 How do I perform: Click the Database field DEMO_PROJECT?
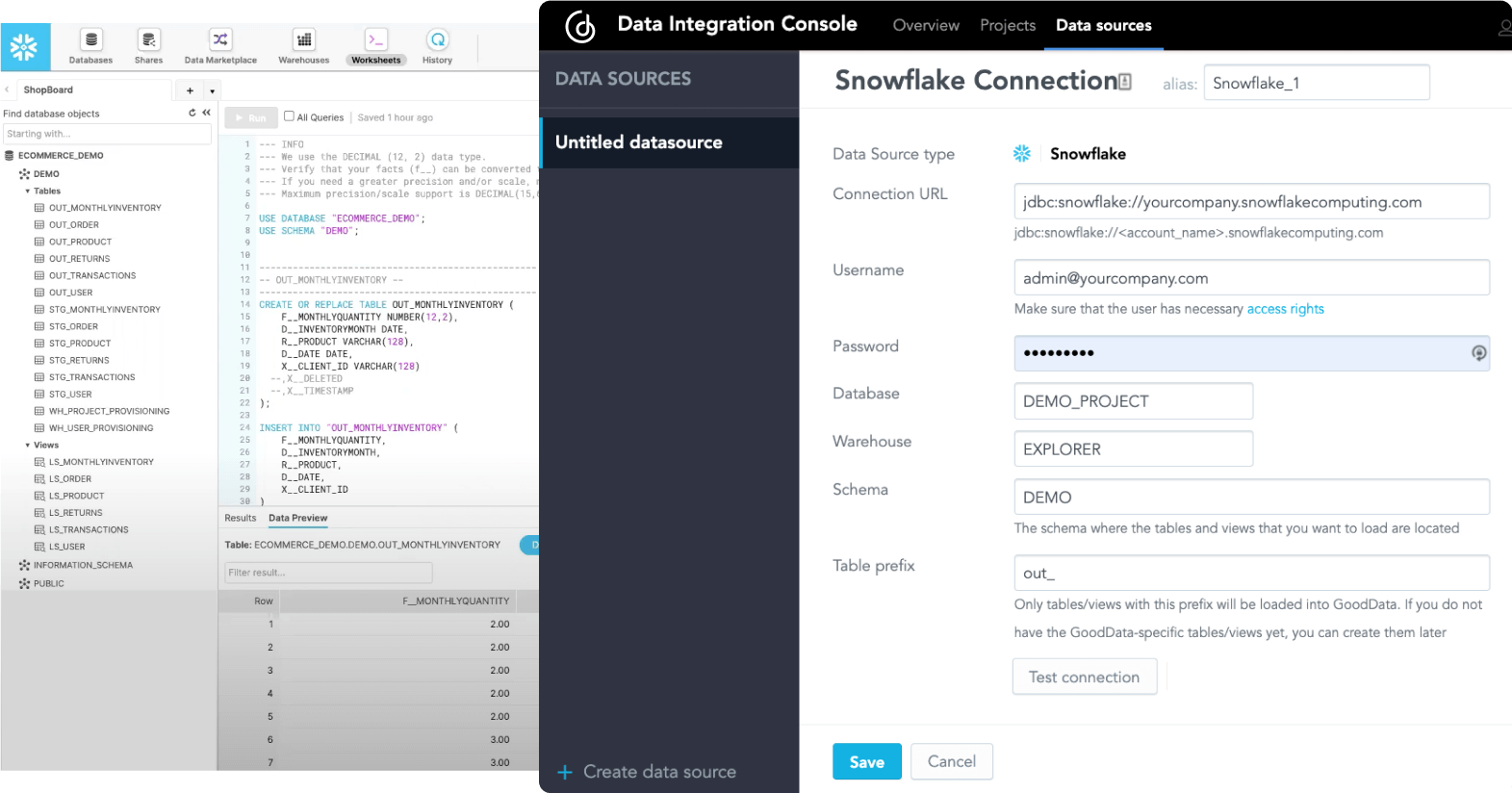(x=1134, y=401)
